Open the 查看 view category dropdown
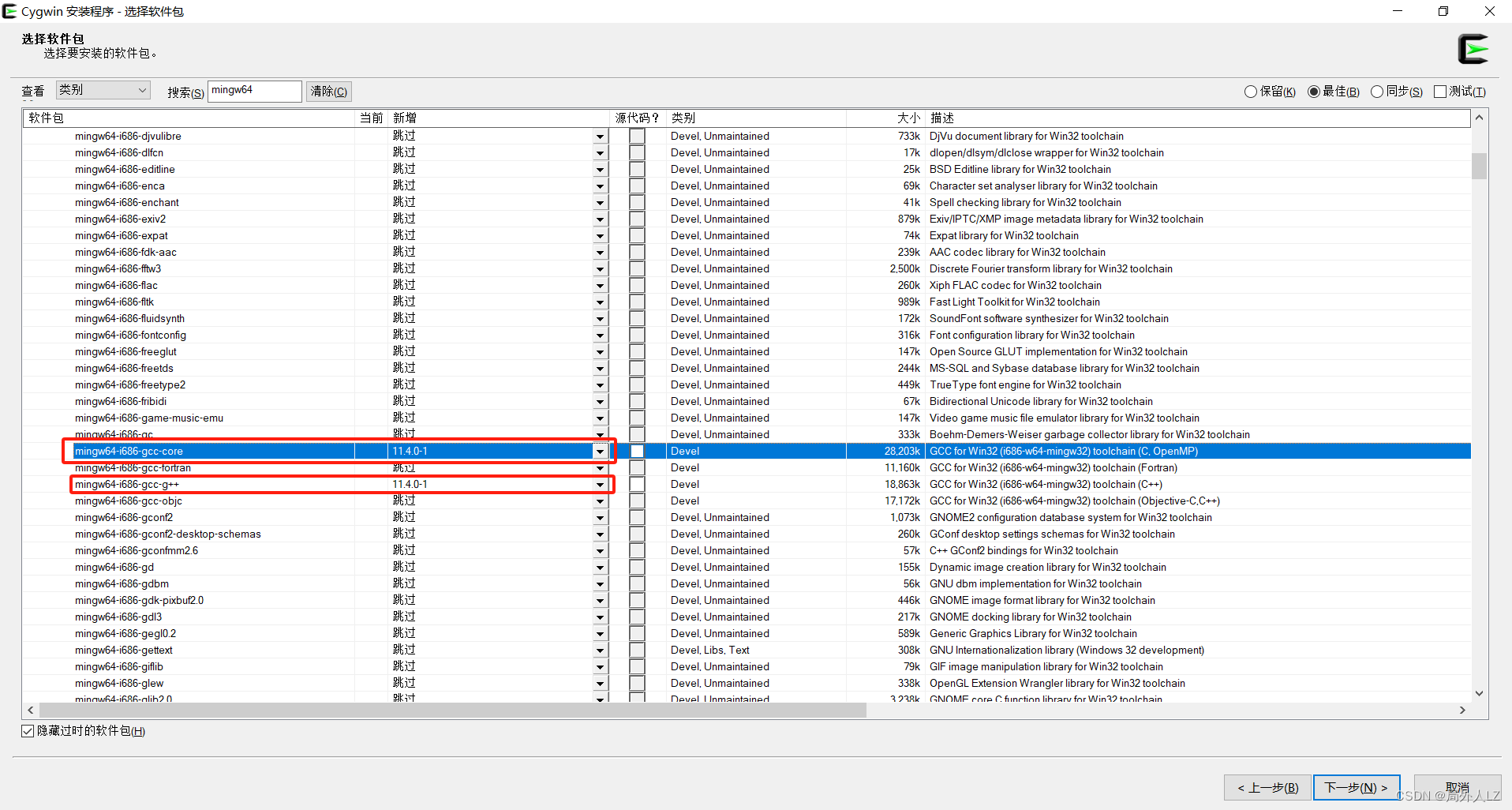Viewport: 1512px width, 810px height. (x=103, y=90)
